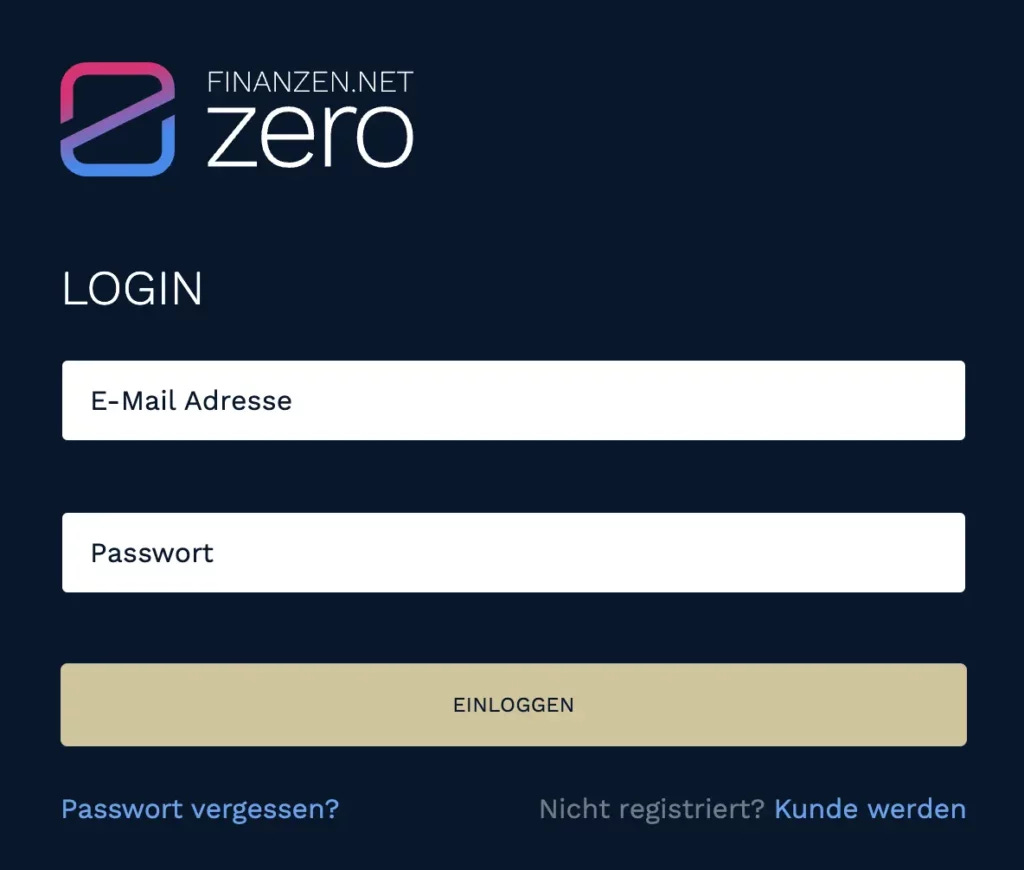Click the LOGIN heading
The image size is (1024, 870).
pyautogui.click(x=132, y=288)
